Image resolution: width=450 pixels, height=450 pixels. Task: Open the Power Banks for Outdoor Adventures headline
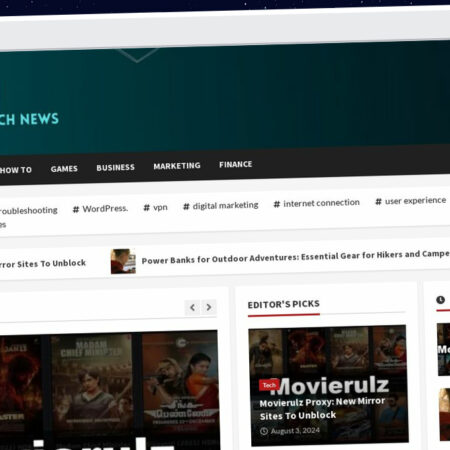tap(296, 257)
